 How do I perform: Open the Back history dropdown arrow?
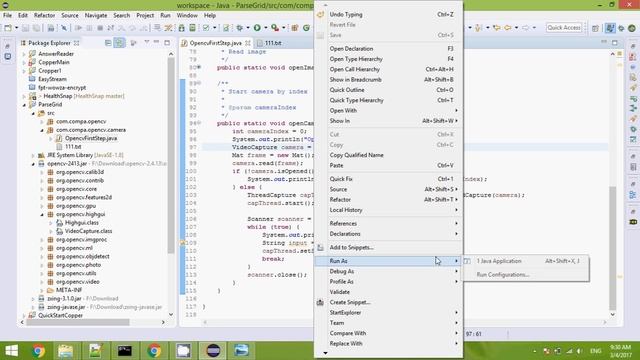(516, 28)
